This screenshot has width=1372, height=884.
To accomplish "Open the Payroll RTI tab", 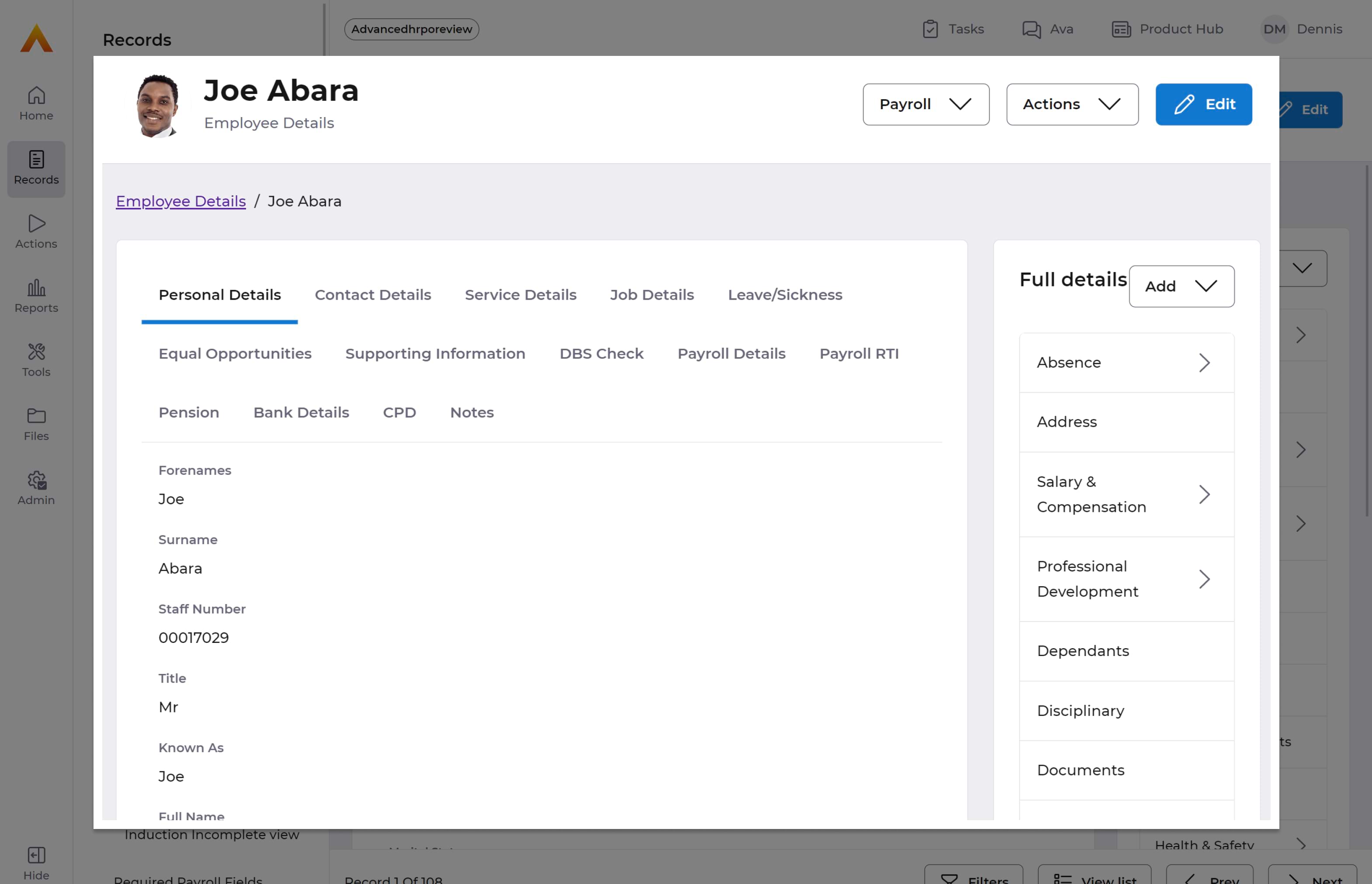I will point(859,354).
